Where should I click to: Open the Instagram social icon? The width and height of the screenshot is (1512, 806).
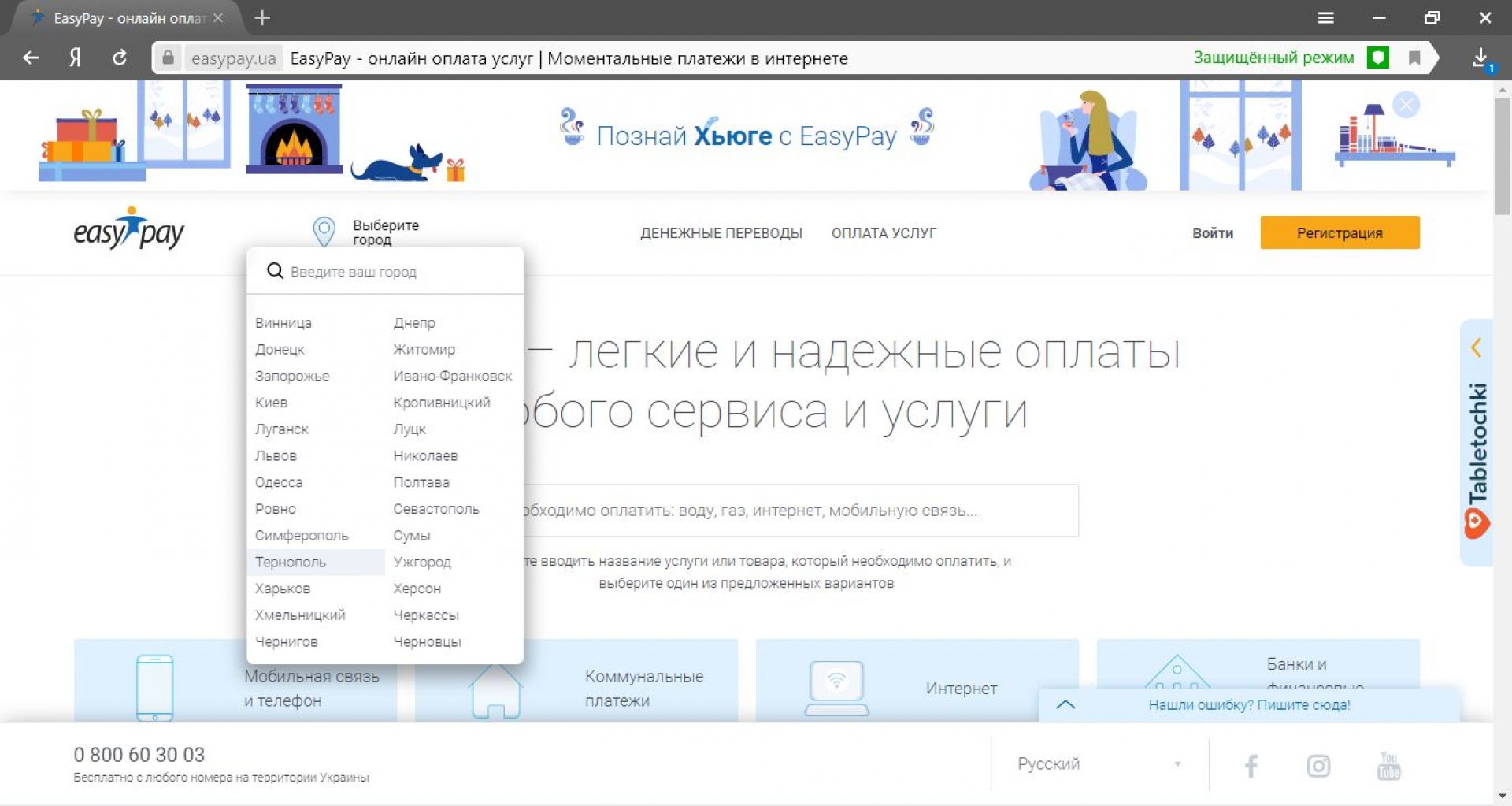(1318, 765)
